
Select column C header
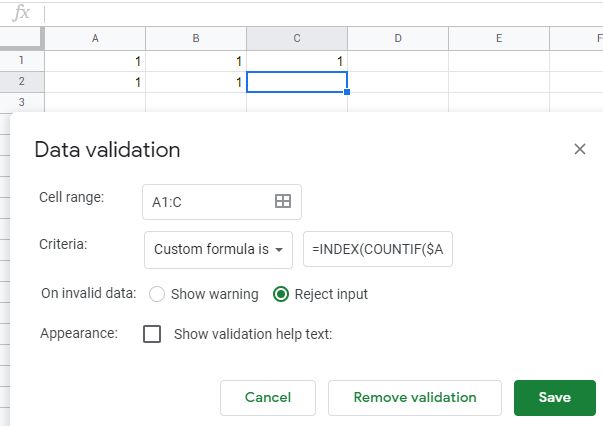click(x=297, y=38)
